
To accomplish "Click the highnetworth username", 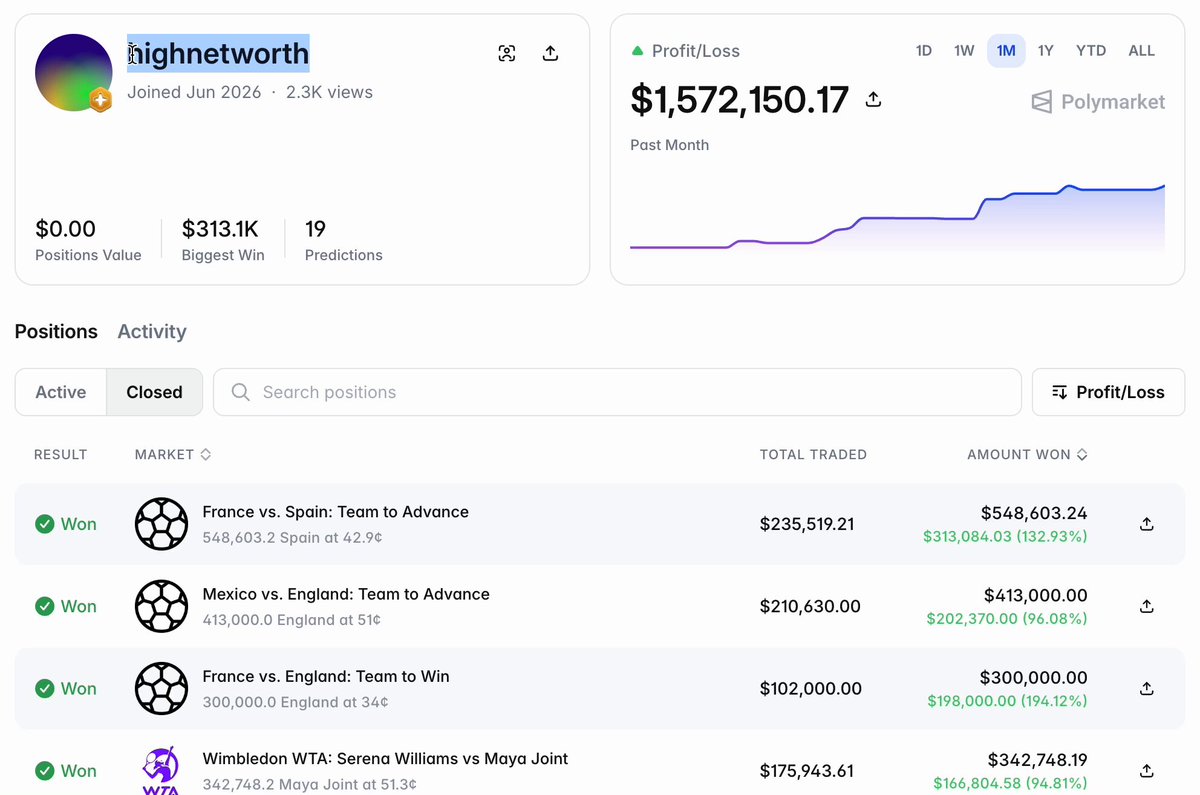I will [x=218, y=53].
